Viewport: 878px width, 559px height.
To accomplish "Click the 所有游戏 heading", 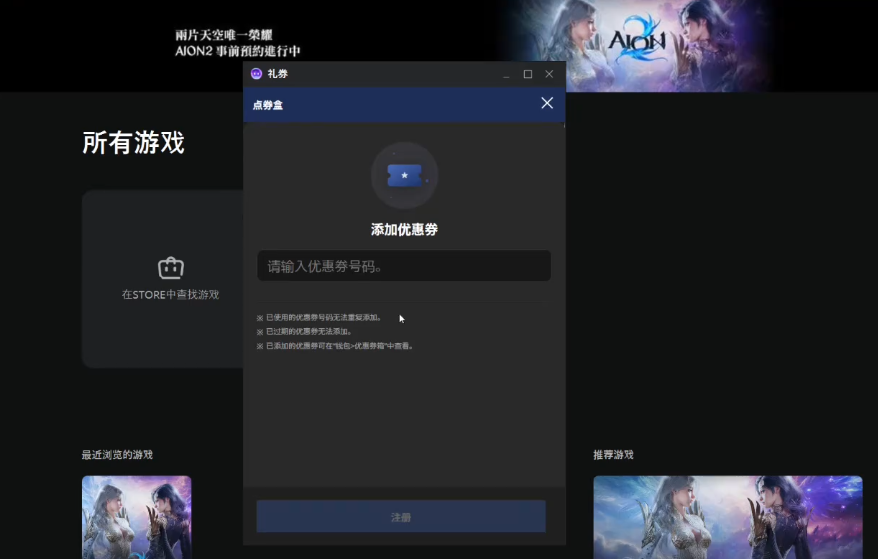I will [133, 143].
